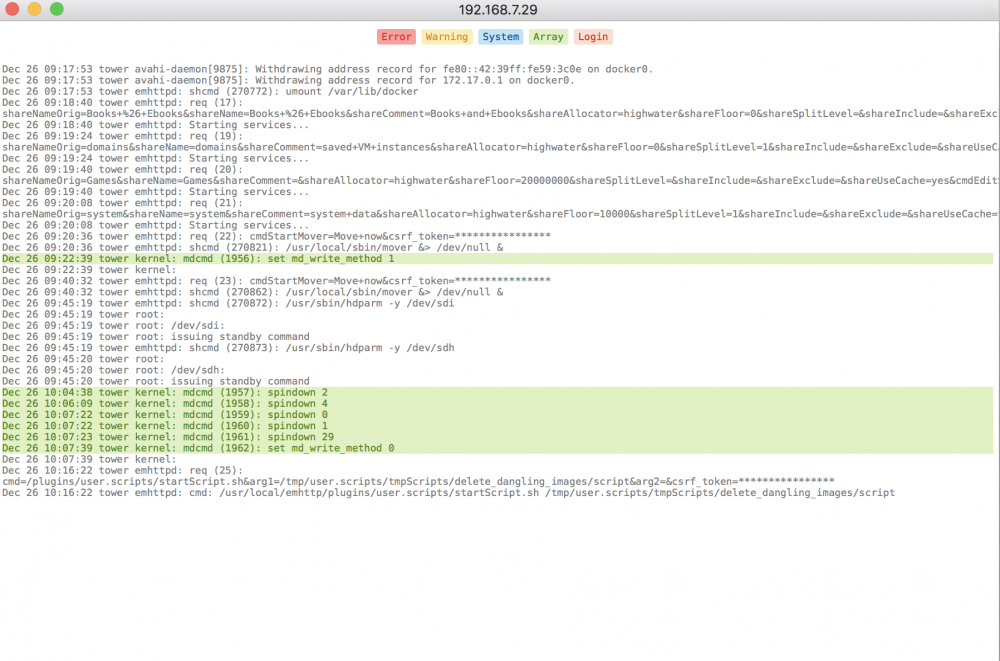Image resolution: width=1000 pixels, height=661 pixels.
Task: Click the 'req (21):' log line
Action: (122, 203)
